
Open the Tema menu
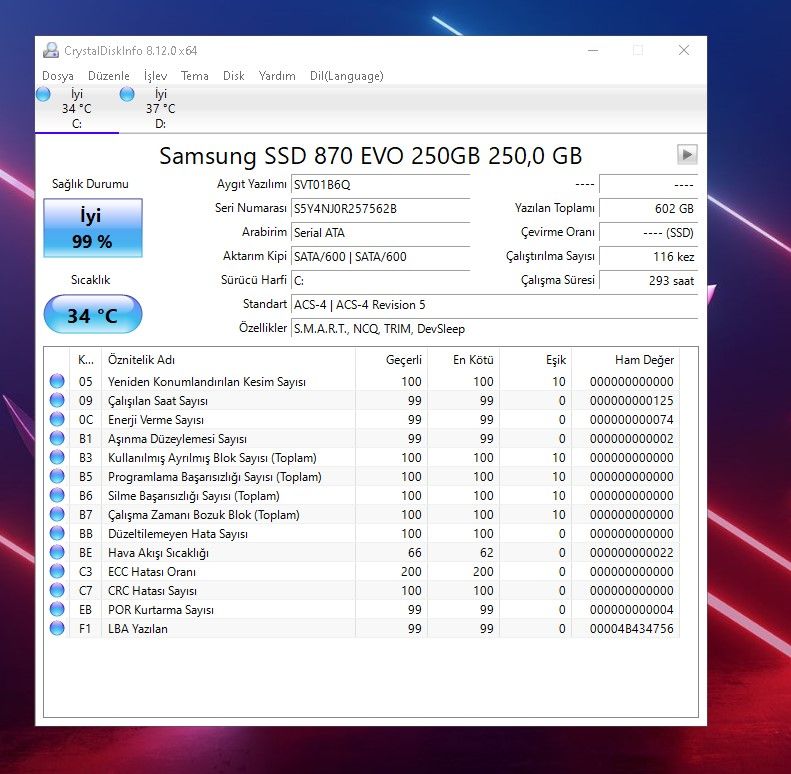pos(195,76)
